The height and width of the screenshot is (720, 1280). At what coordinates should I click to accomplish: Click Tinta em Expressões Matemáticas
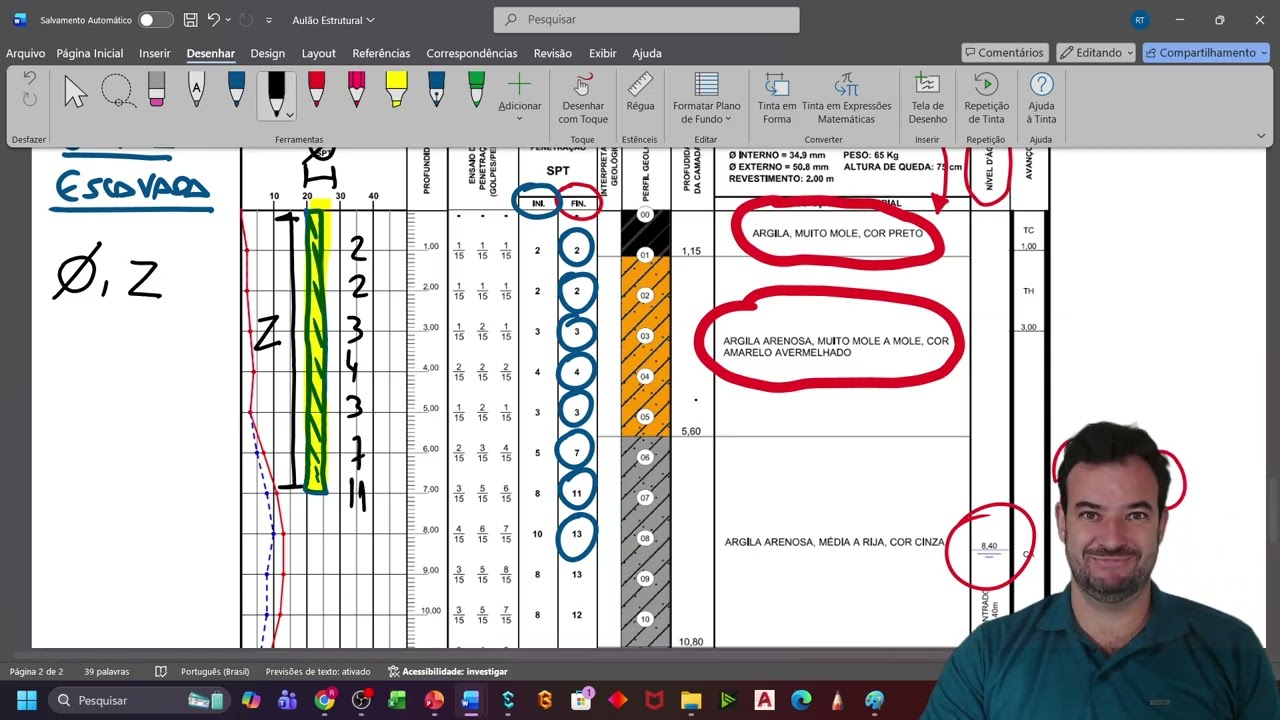(846, 98)
